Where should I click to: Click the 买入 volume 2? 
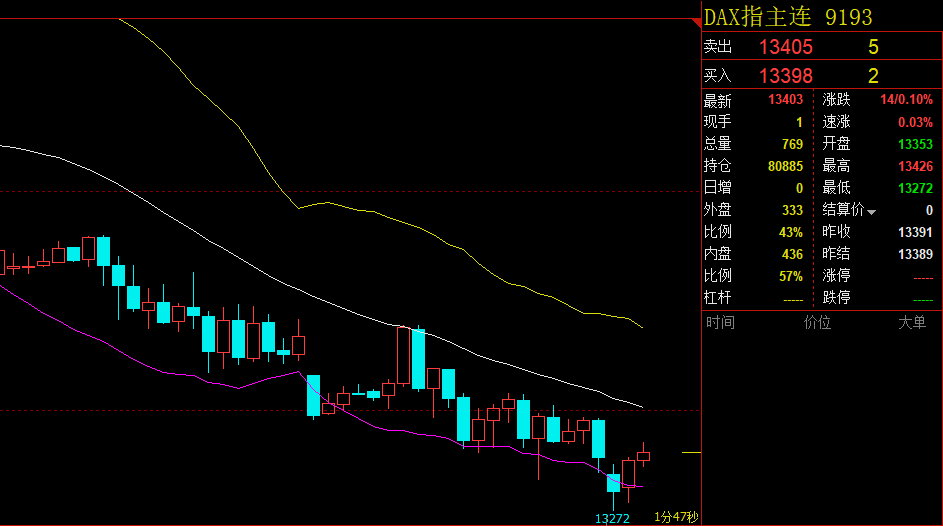(x=873, y=76)
